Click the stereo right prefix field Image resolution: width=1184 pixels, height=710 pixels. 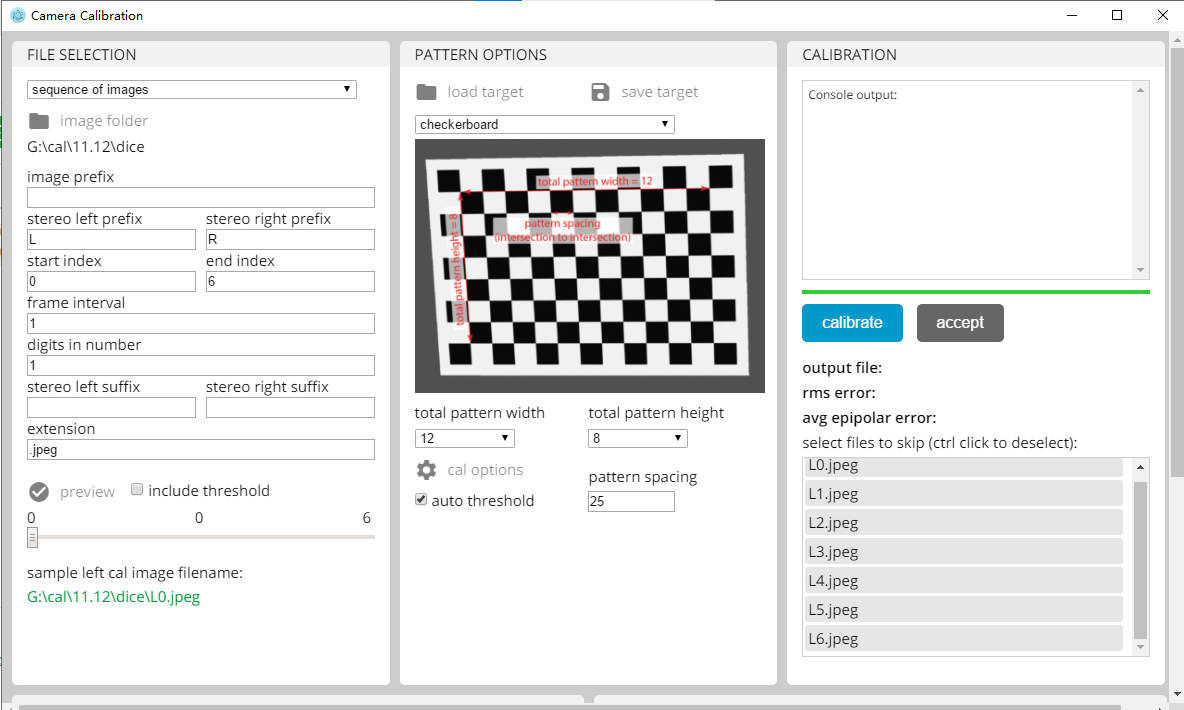tap(290, 239)
